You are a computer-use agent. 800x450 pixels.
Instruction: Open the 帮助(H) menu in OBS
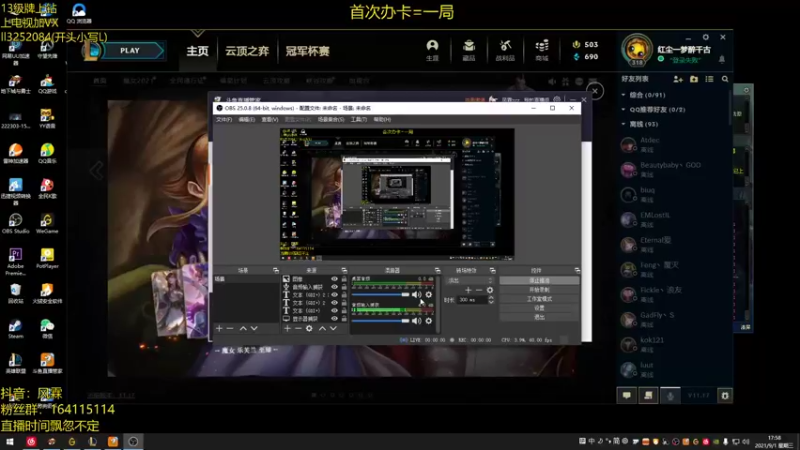pos(382,119)
